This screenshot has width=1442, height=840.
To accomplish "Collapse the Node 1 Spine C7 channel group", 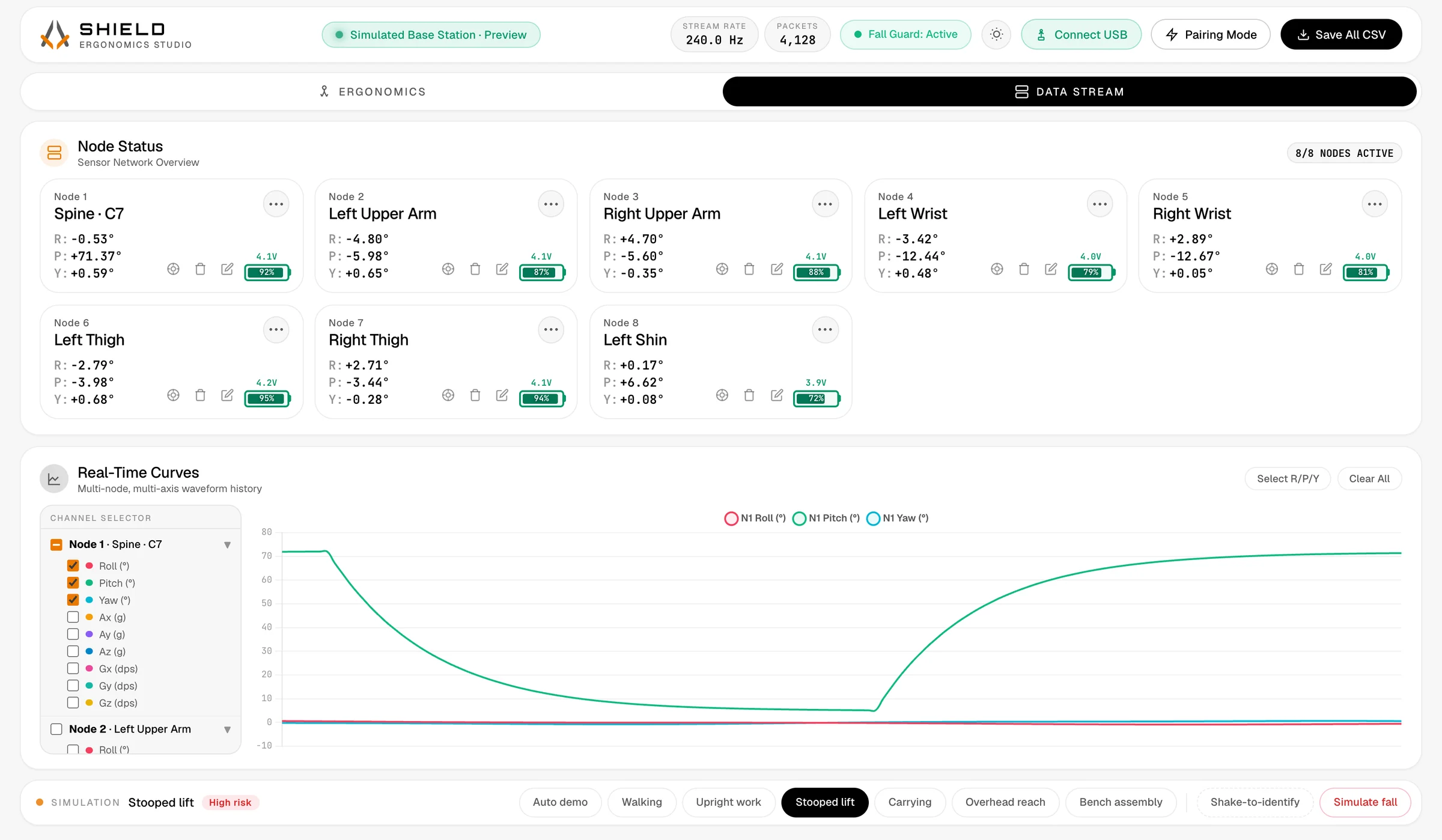I will [227, 545].
